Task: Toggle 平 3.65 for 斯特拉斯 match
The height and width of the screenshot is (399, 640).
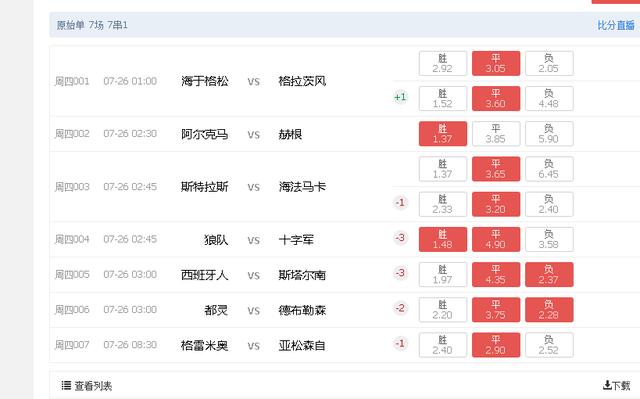Action: click(496, 169)
